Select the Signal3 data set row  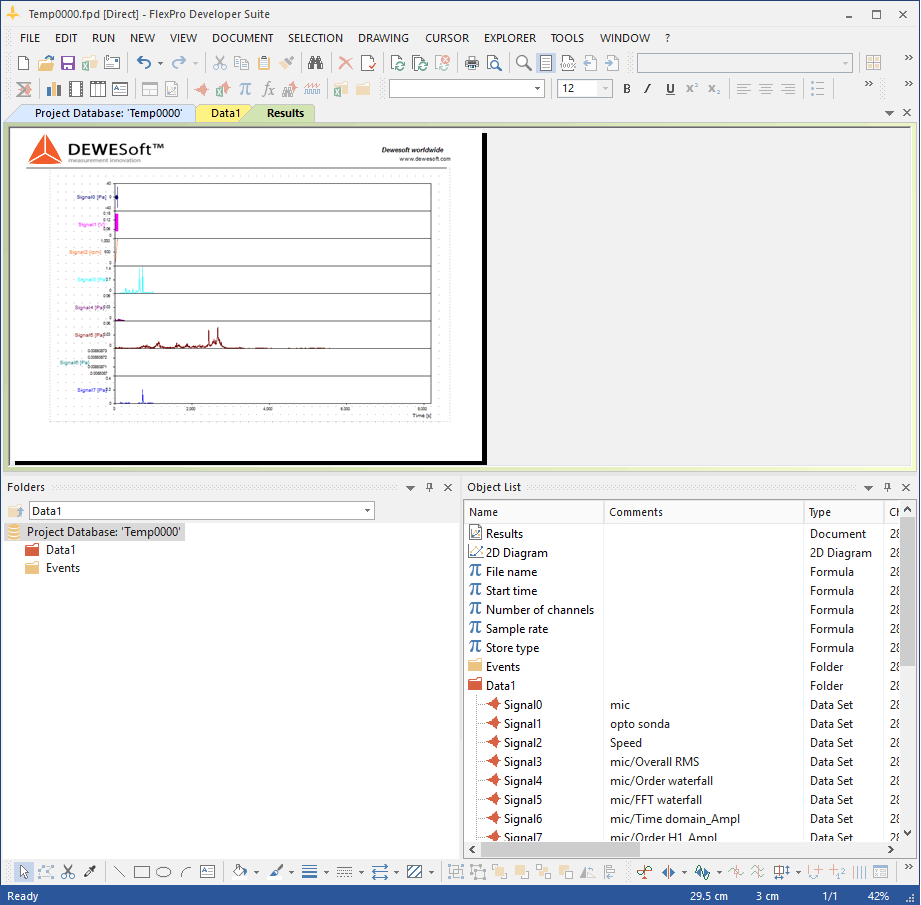click(681, 762)
